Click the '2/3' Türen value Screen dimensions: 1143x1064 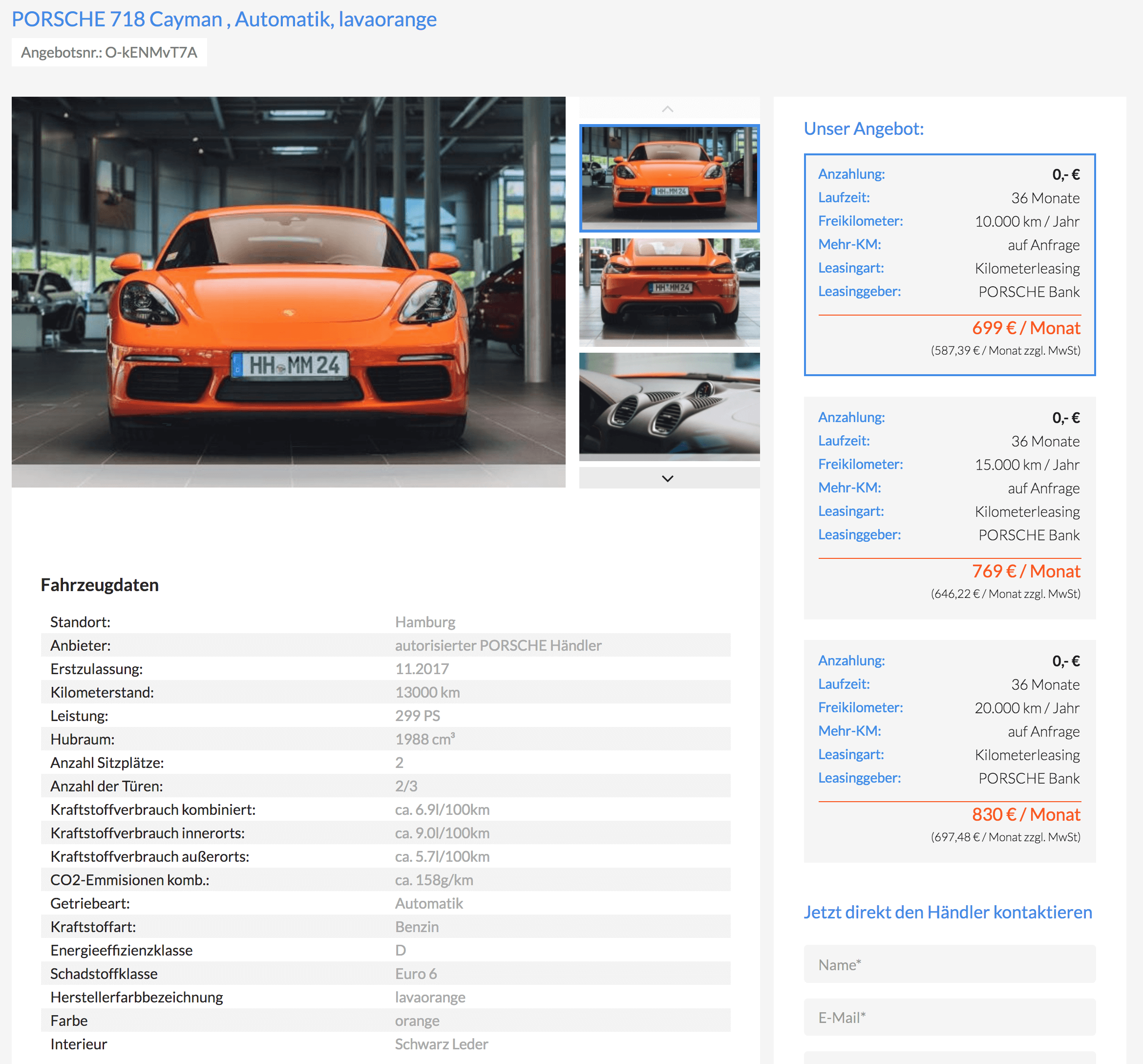[406, 786]
